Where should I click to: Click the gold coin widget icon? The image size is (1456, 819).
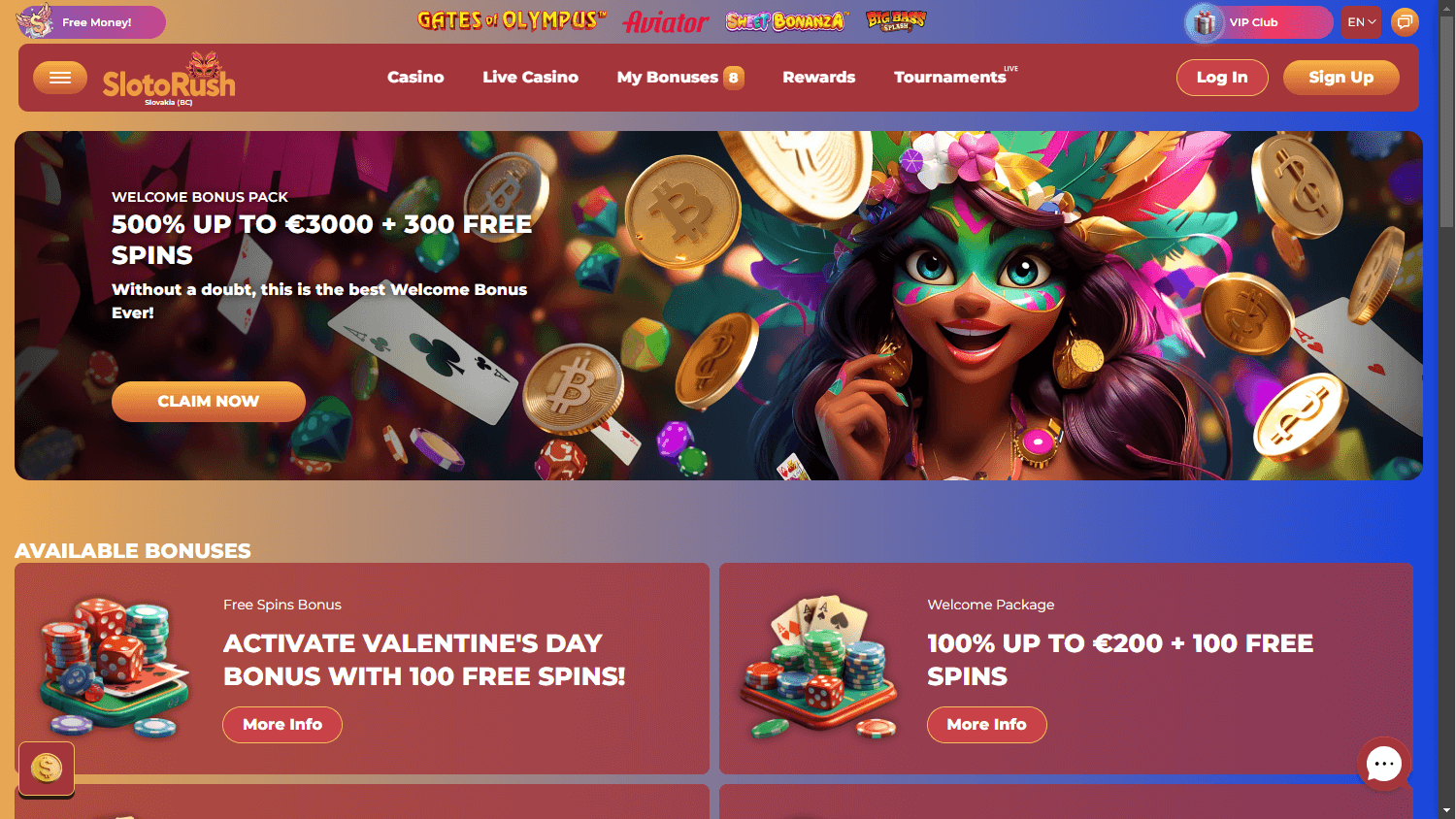[x=47, y=769]
